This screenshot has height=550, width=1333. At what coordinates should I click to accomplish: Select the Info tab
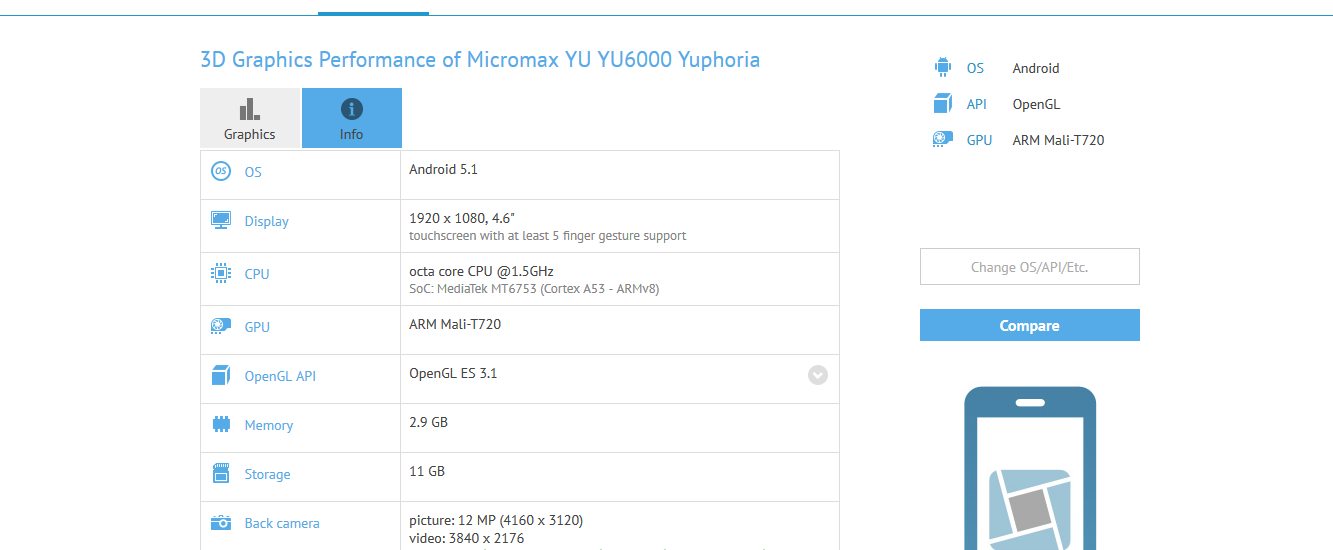[x=351, y=118]
